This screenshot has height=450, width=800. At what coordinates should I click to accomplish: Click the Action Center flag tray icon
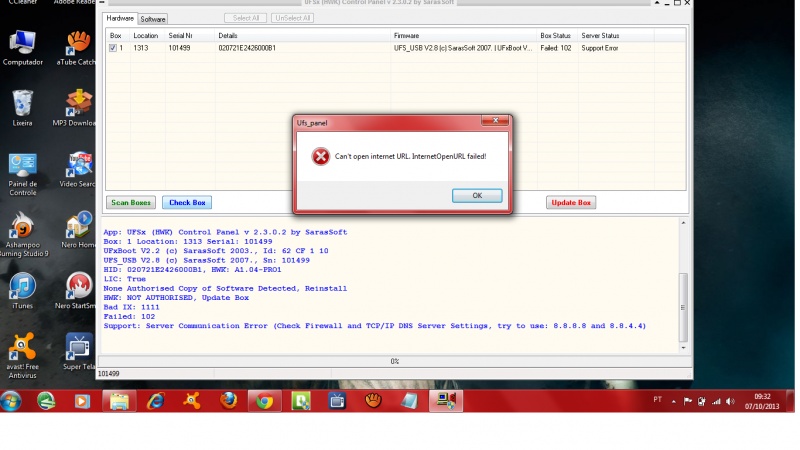click(x=688, y=402)
